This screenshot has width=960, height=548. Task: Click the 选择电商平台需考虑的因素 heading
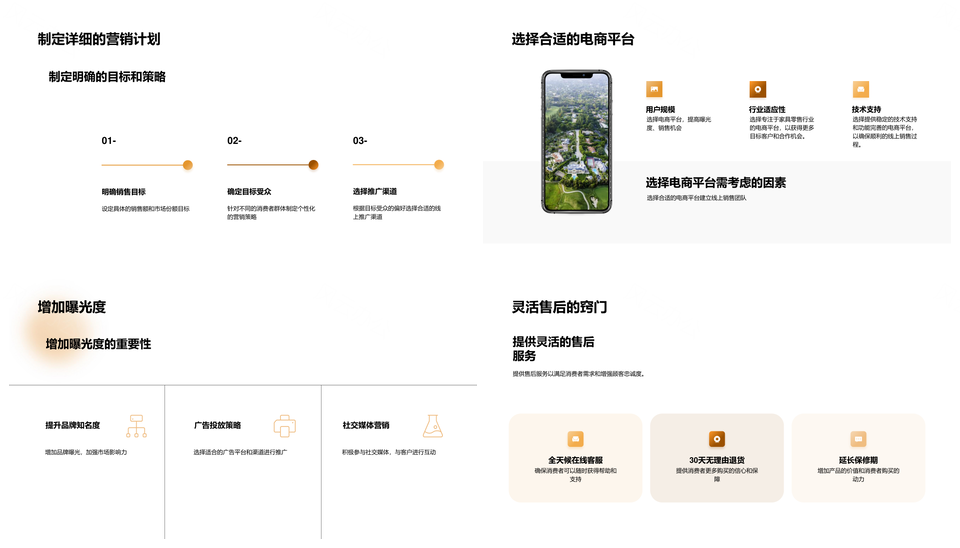(715, 183)
